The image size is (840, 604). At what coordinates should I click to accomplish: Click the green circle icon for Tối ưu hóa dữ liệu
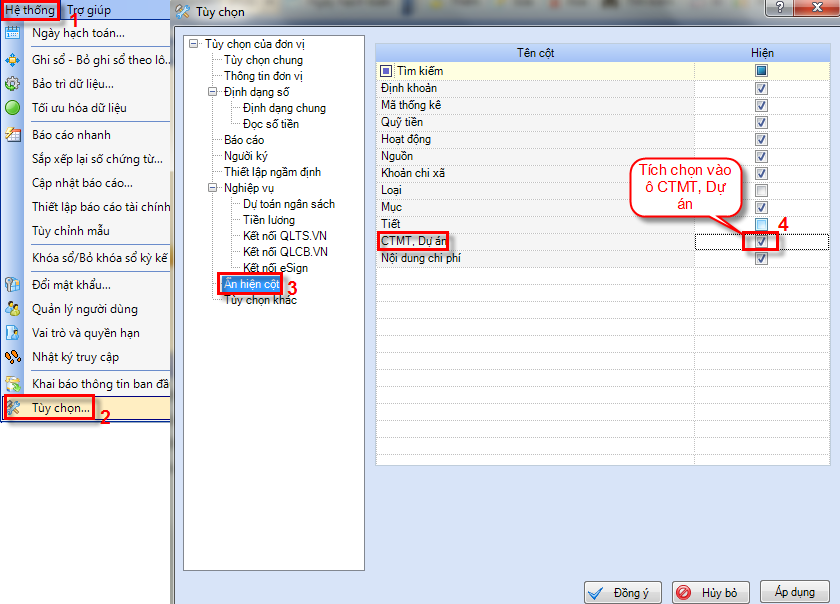pos(12,108)
